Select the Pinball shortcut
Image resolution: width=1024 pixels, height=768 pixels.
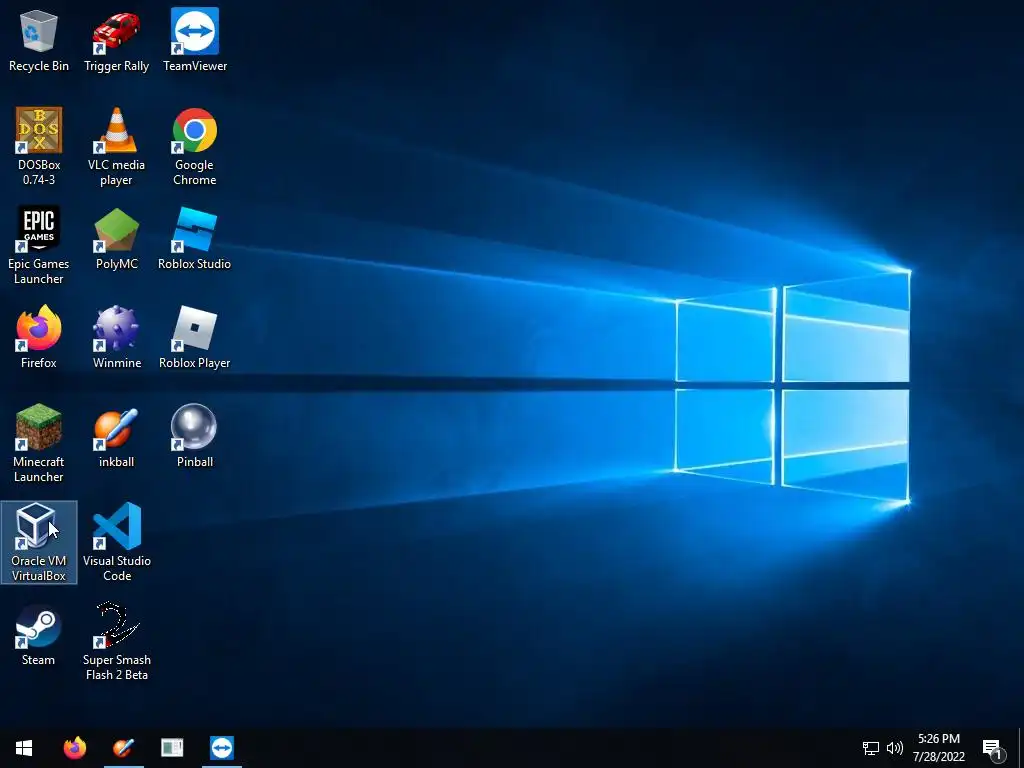195,437
